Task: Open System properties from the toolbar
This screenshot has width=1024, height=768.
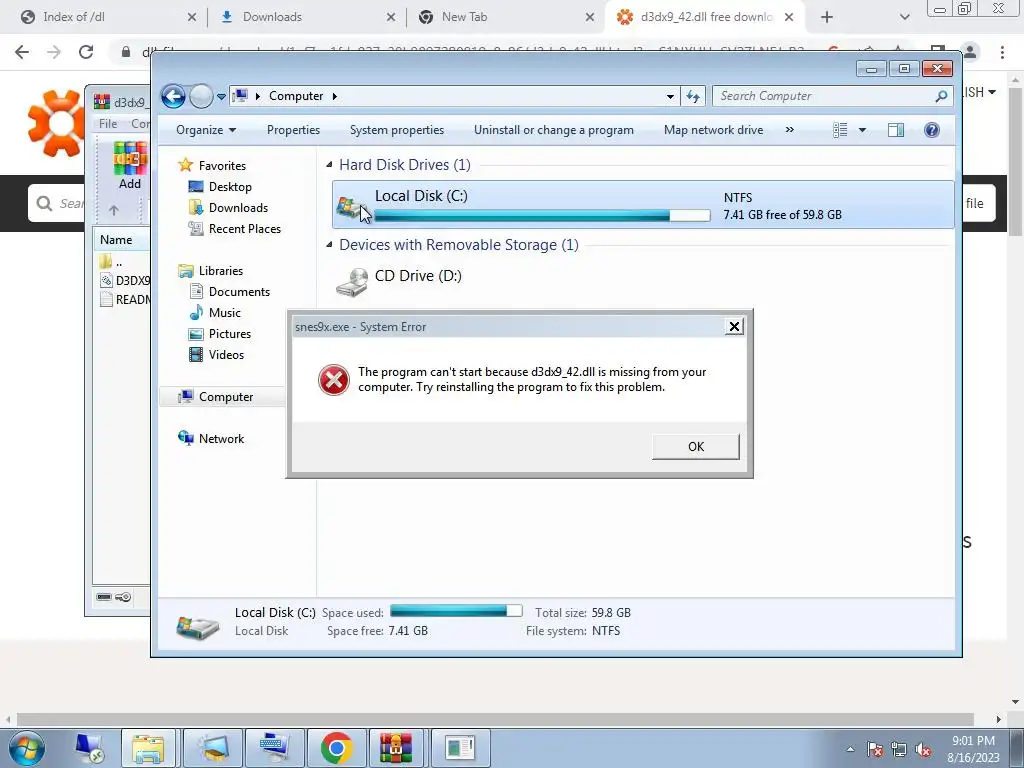Action: coord(396,130)
